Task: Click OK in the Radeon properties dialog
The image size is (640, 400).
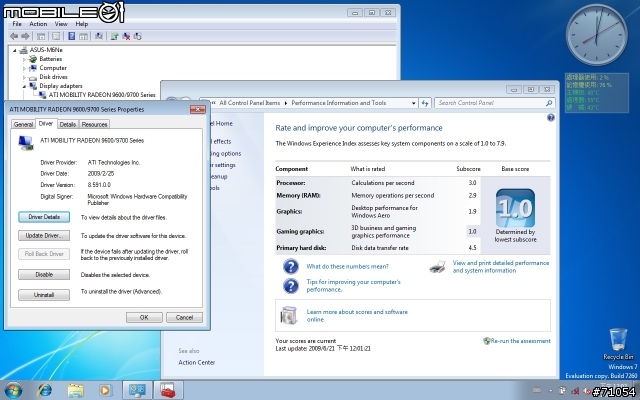Action: tap(144, 317)
